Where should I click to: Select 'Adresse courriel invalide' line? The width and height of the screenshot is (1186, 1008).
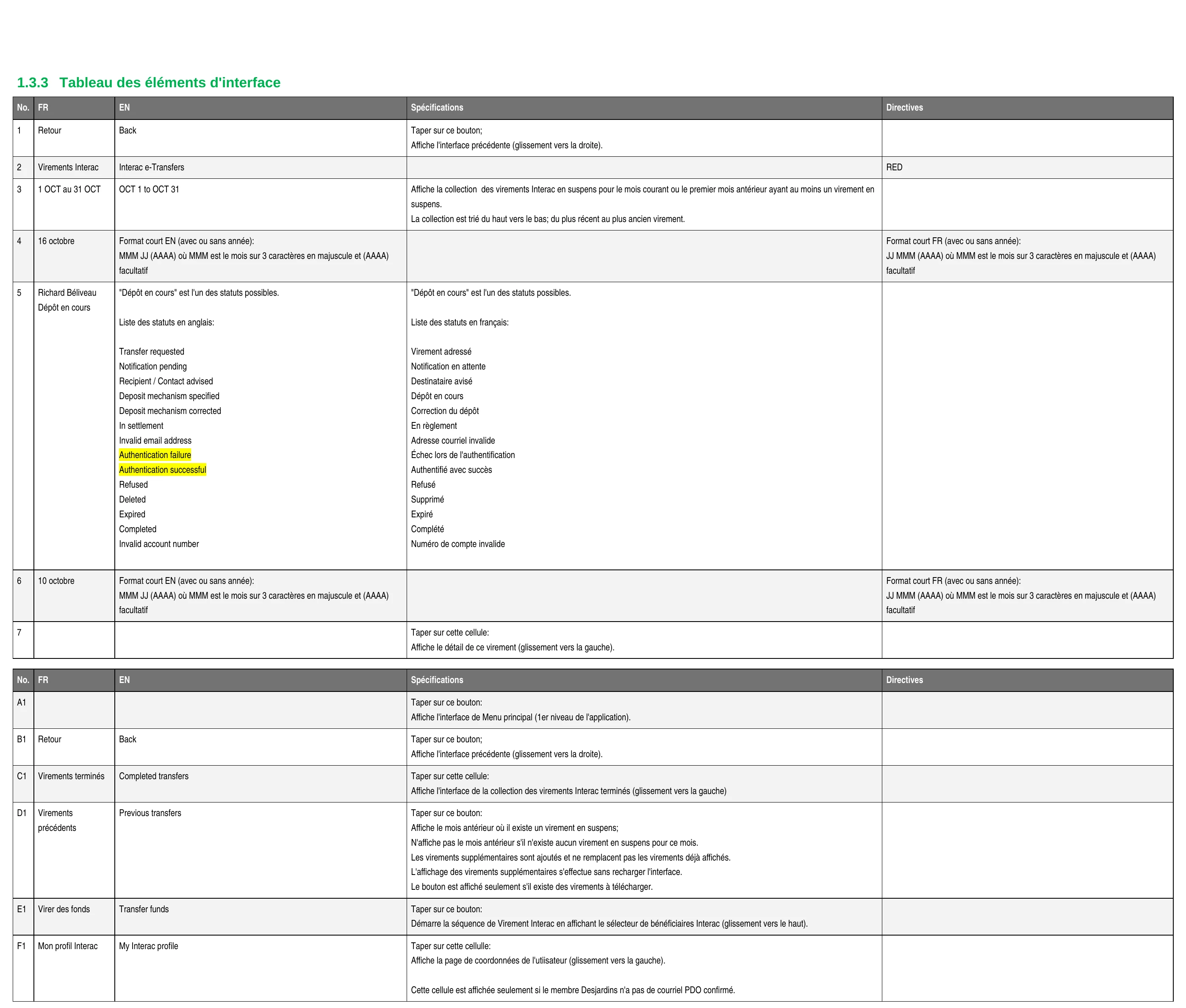(452, 441)
